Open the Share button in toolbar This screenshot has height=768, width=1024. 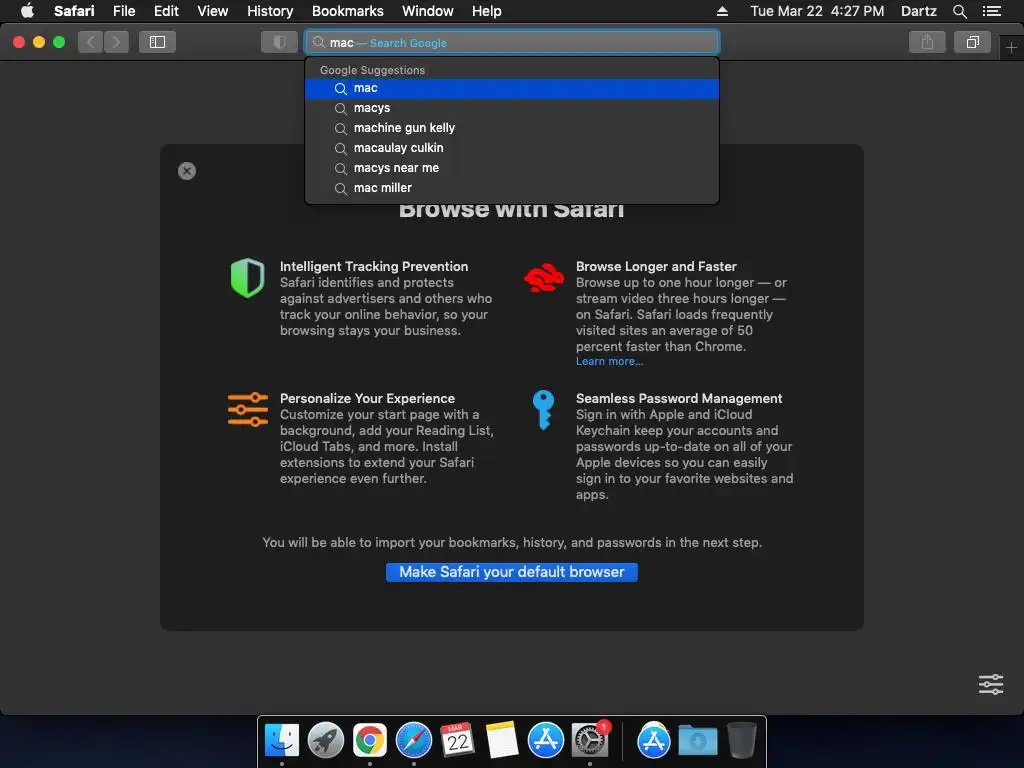927,42
